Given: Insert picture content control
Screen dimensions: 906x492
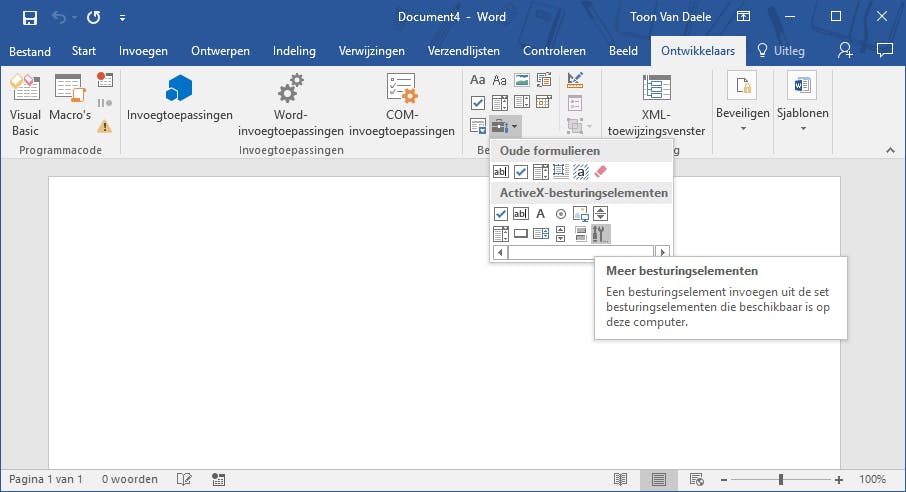Looking at the screenshot, I should [522, 80].
